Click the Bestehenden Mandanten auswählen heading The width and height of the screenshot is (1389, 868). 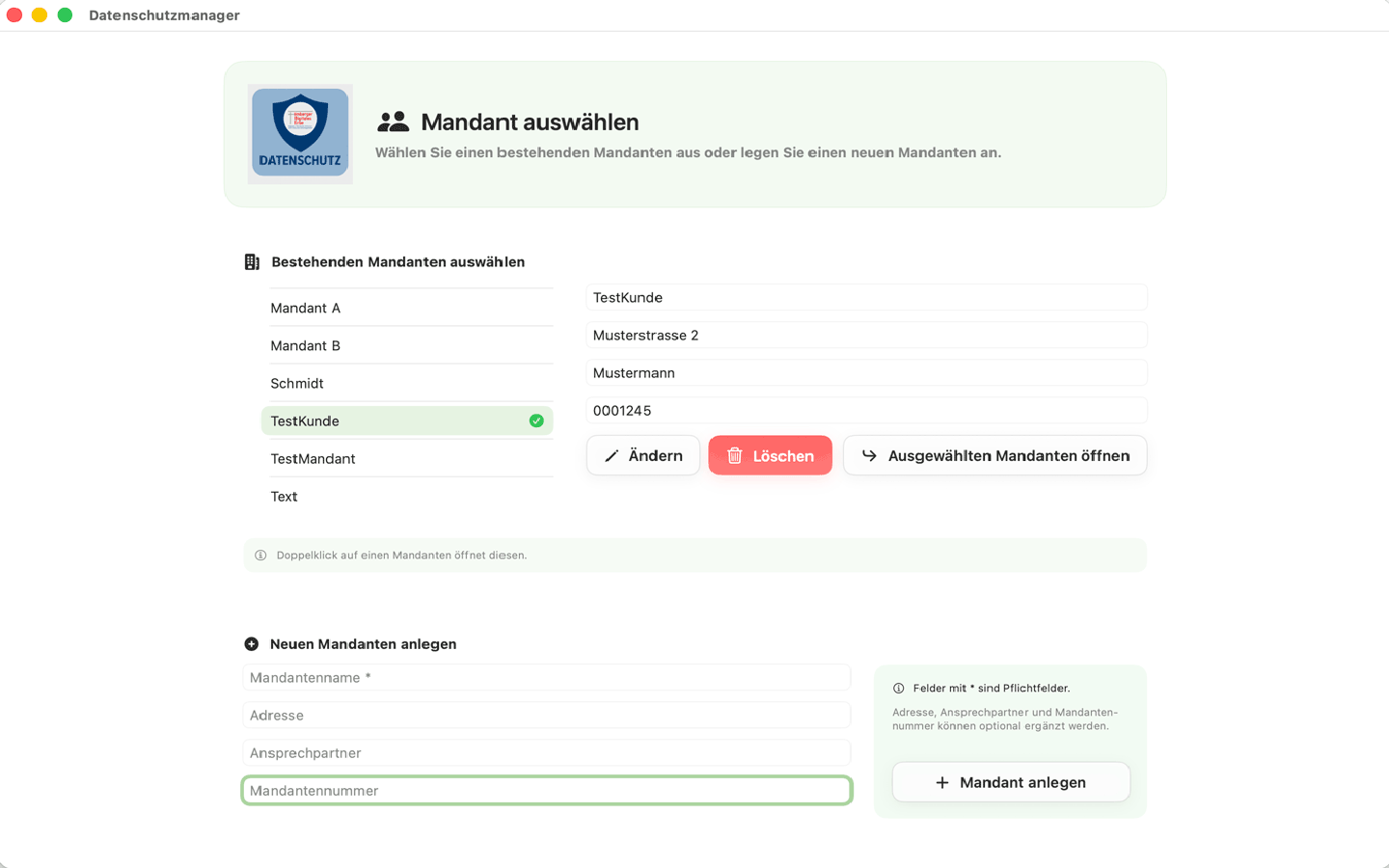[x=398, y=261]
